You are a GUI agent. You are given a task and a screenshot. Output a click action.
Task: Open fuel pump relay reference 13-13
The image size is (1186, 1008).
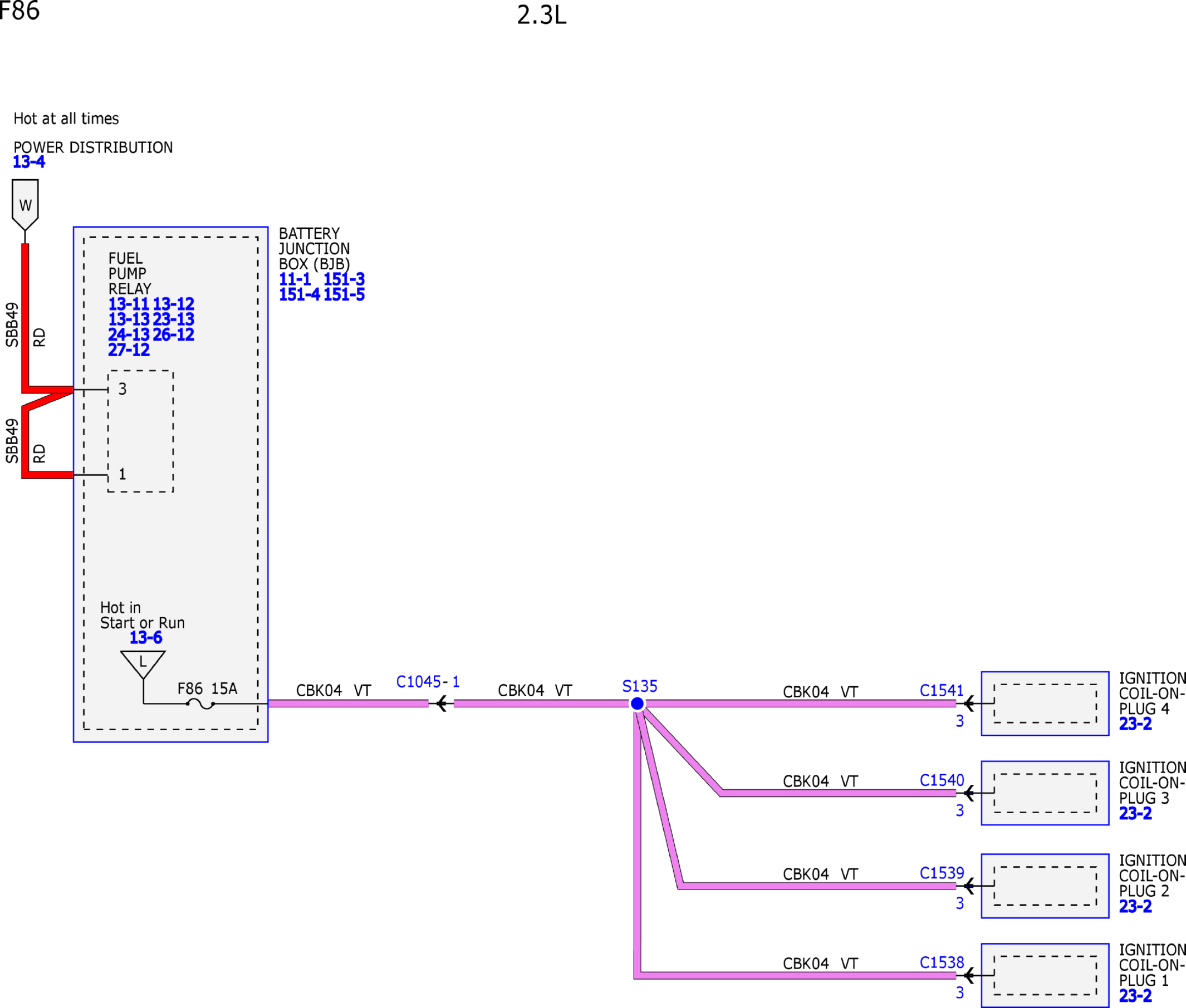[x=129, y=319]
